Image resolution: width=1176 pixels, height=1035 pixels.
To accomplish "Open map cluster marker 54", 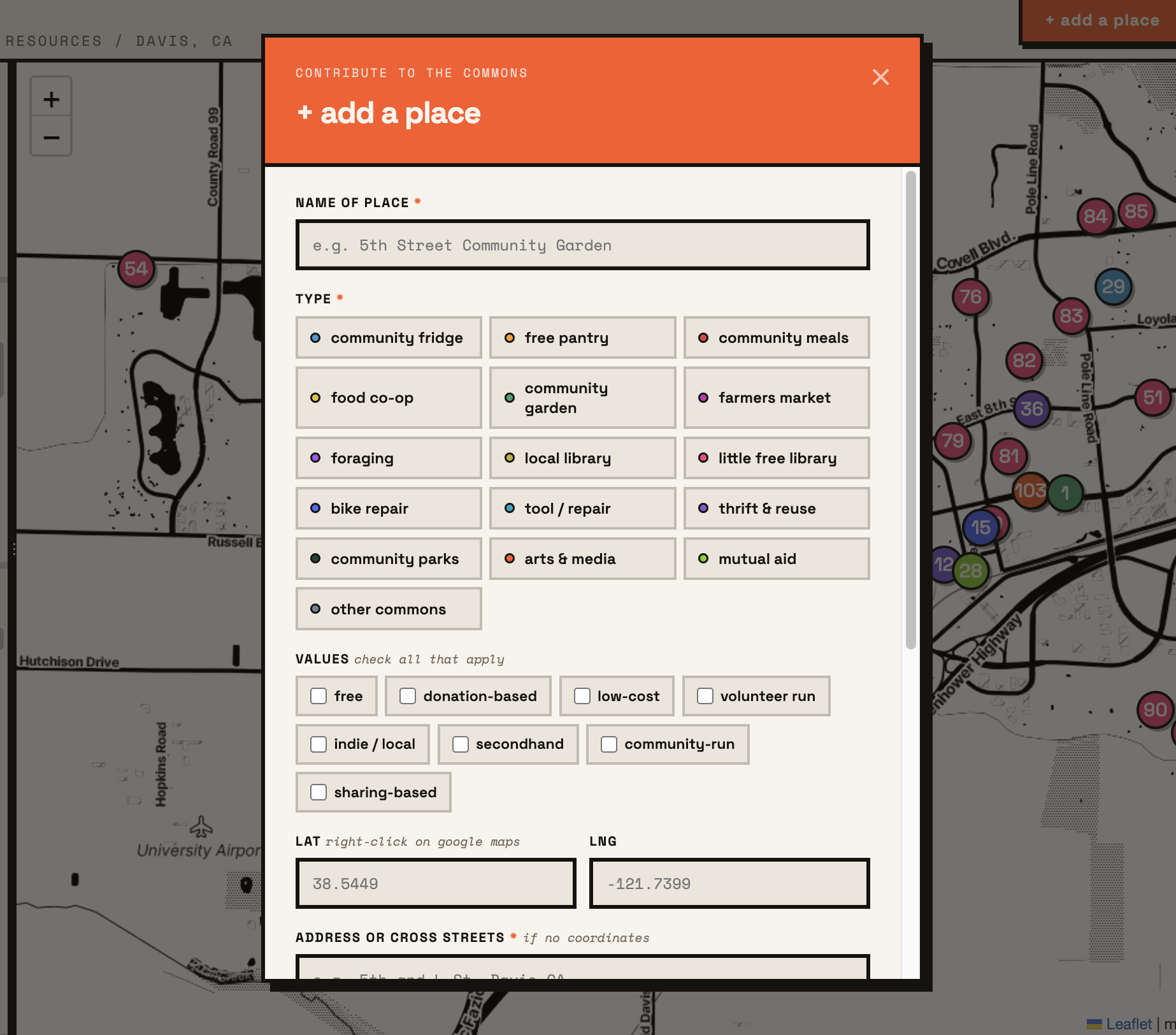I will tap(136, 268).
